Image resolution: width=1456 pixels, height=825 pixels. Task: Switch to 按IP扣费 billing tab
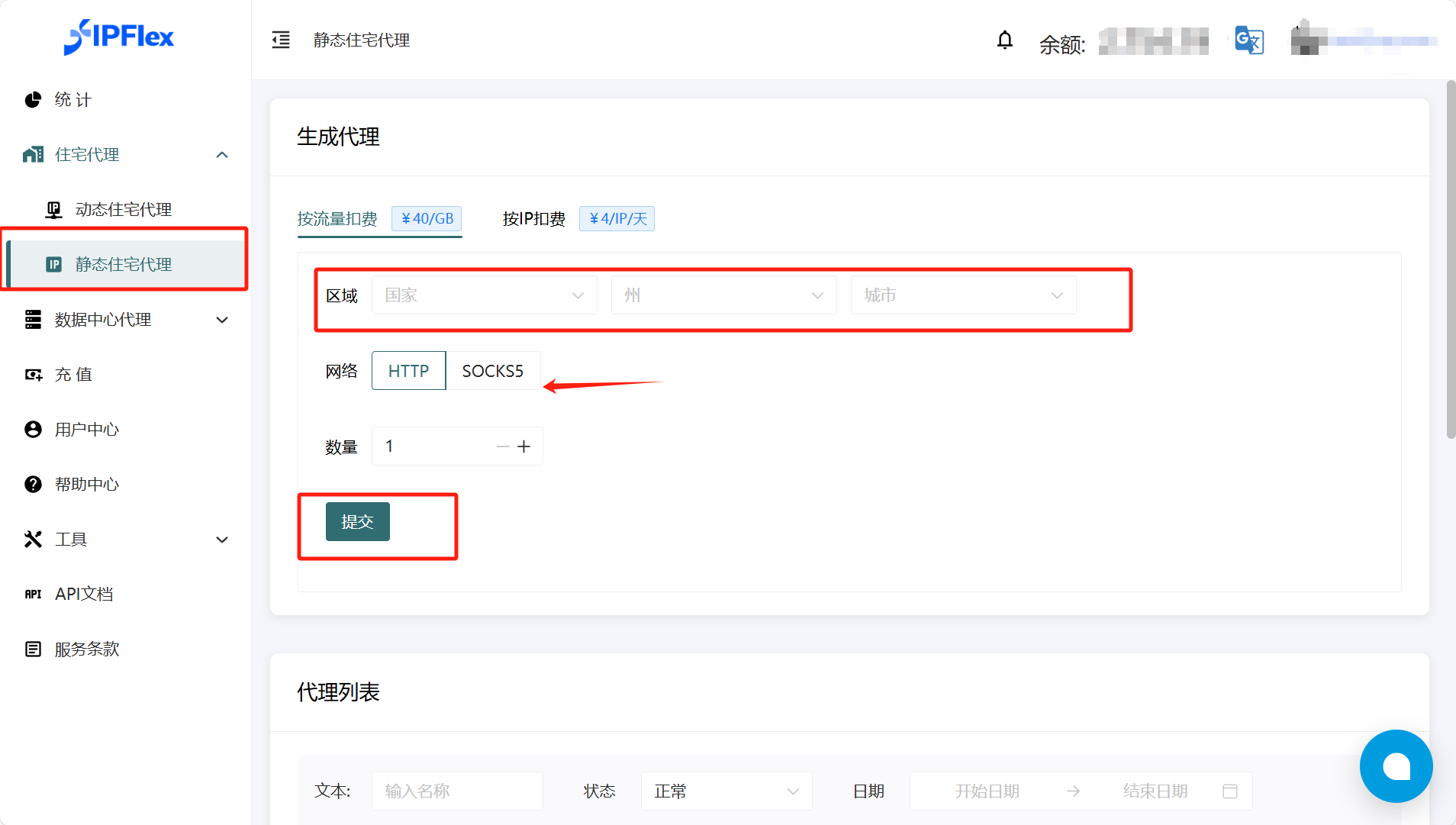click(534, 219)
